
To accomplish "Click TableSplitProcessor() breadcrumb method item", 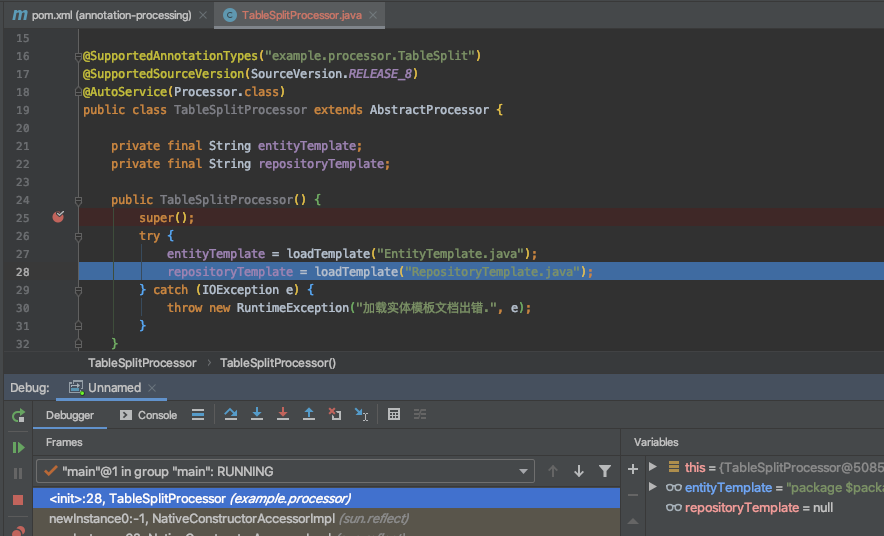I will coord(278,363).
